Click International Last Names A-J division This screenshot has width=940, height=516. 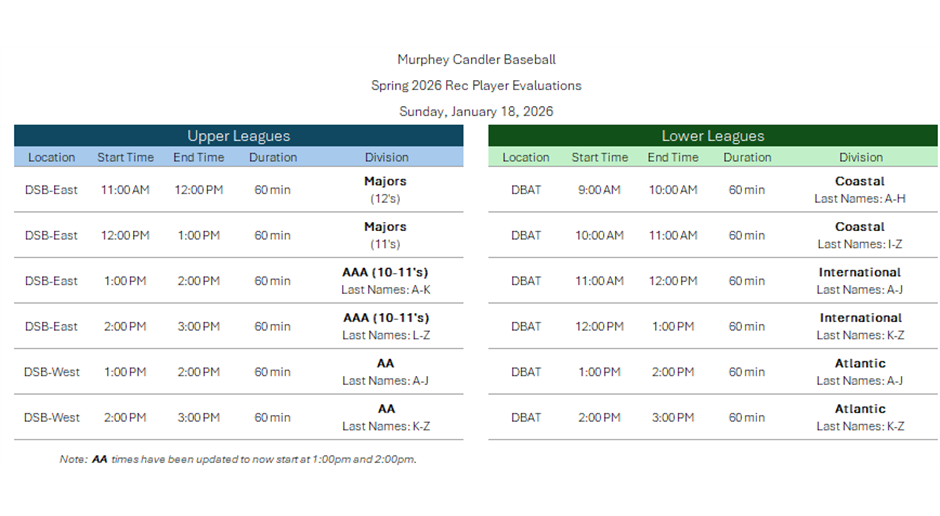coord(860,281)
